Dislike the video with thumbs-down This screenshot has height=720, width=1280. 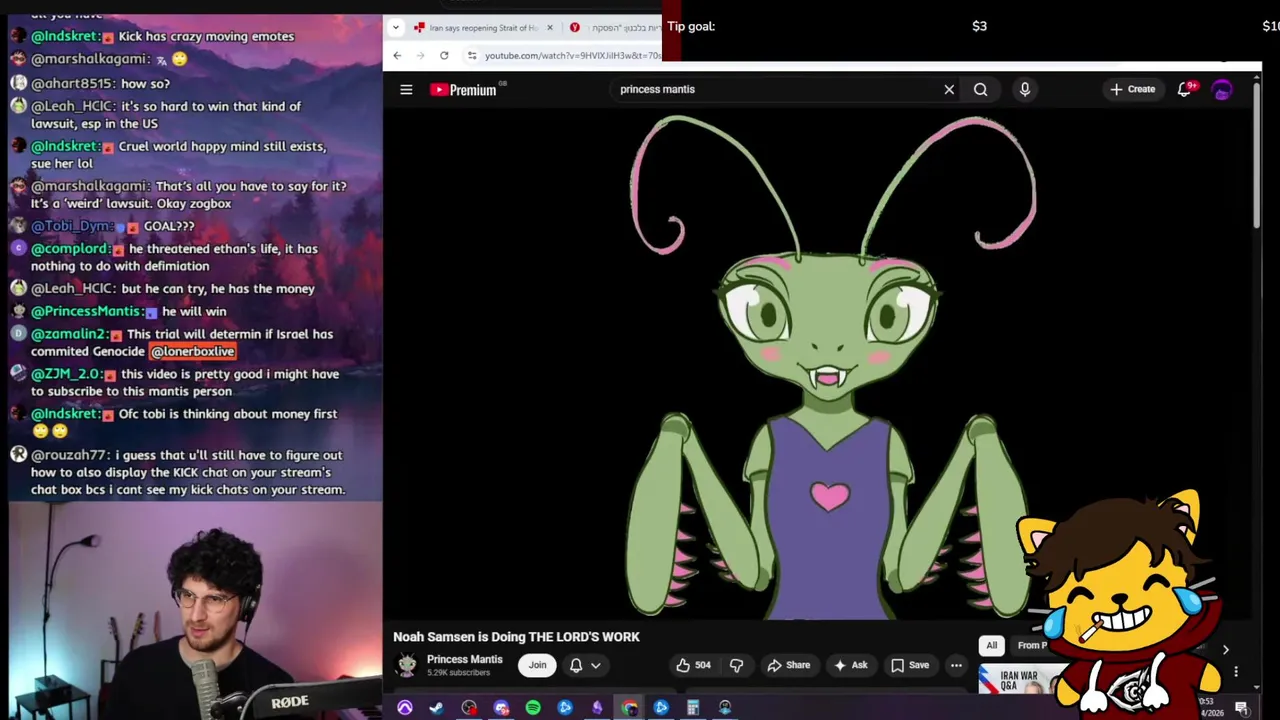737,665
